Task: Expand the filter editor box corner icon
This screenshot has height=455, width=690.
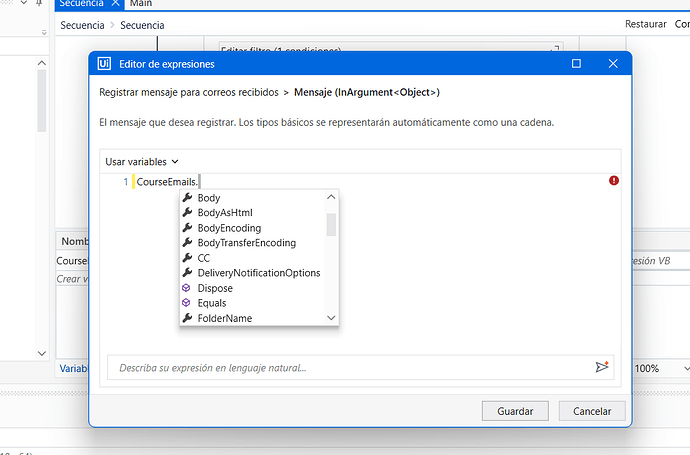Action: pos(555,48)
